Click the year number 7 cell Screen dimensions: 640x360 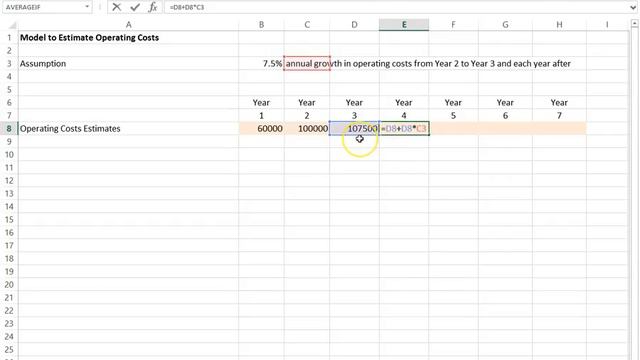pos(559,116)
